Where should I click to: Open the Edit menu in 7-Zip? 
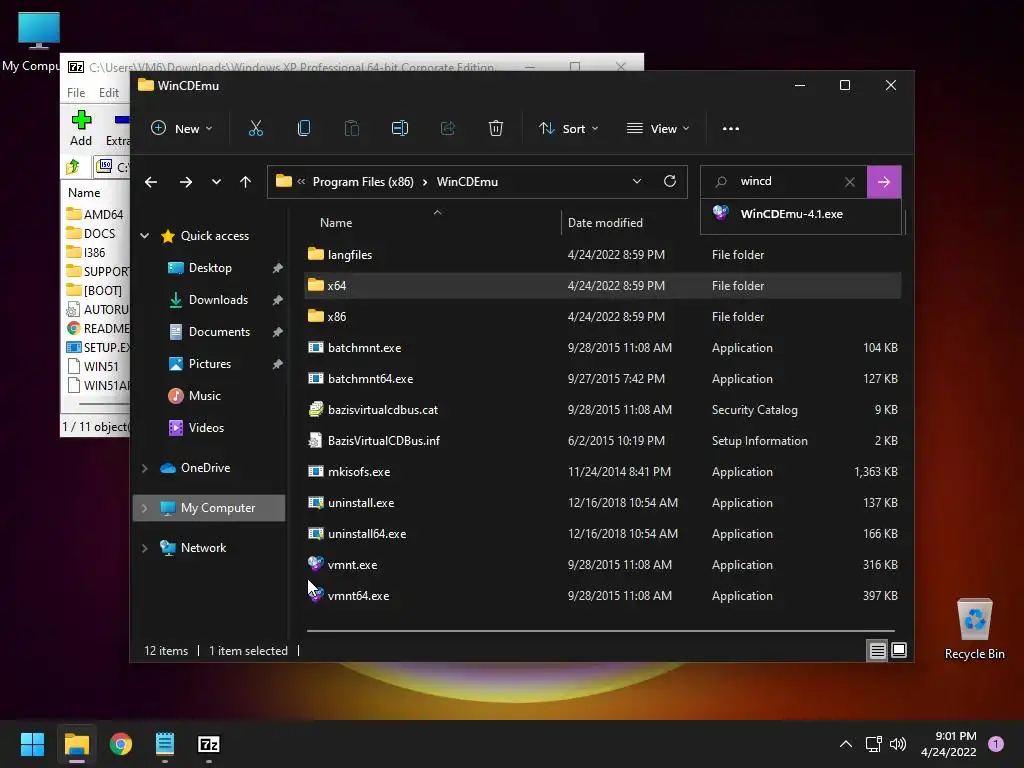click(108, 93)
